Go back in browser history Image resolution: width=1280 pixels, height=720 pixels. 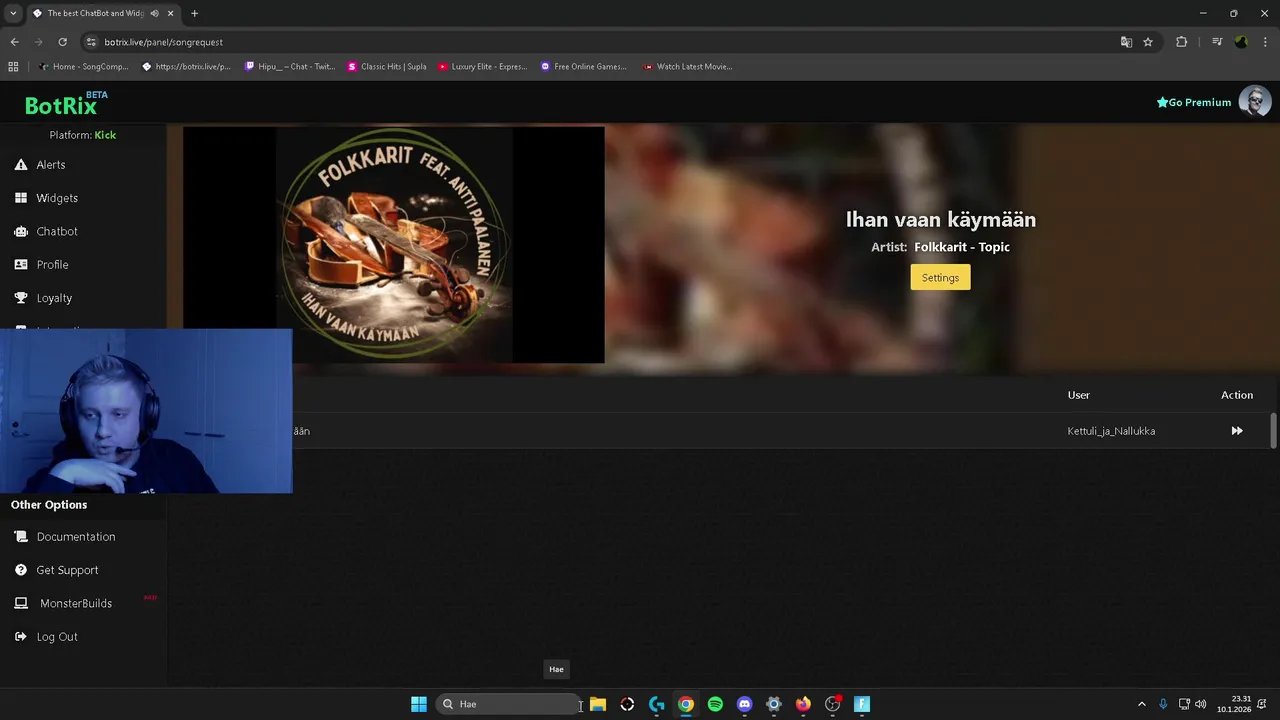pyautogui.click(x=14, y=42)
